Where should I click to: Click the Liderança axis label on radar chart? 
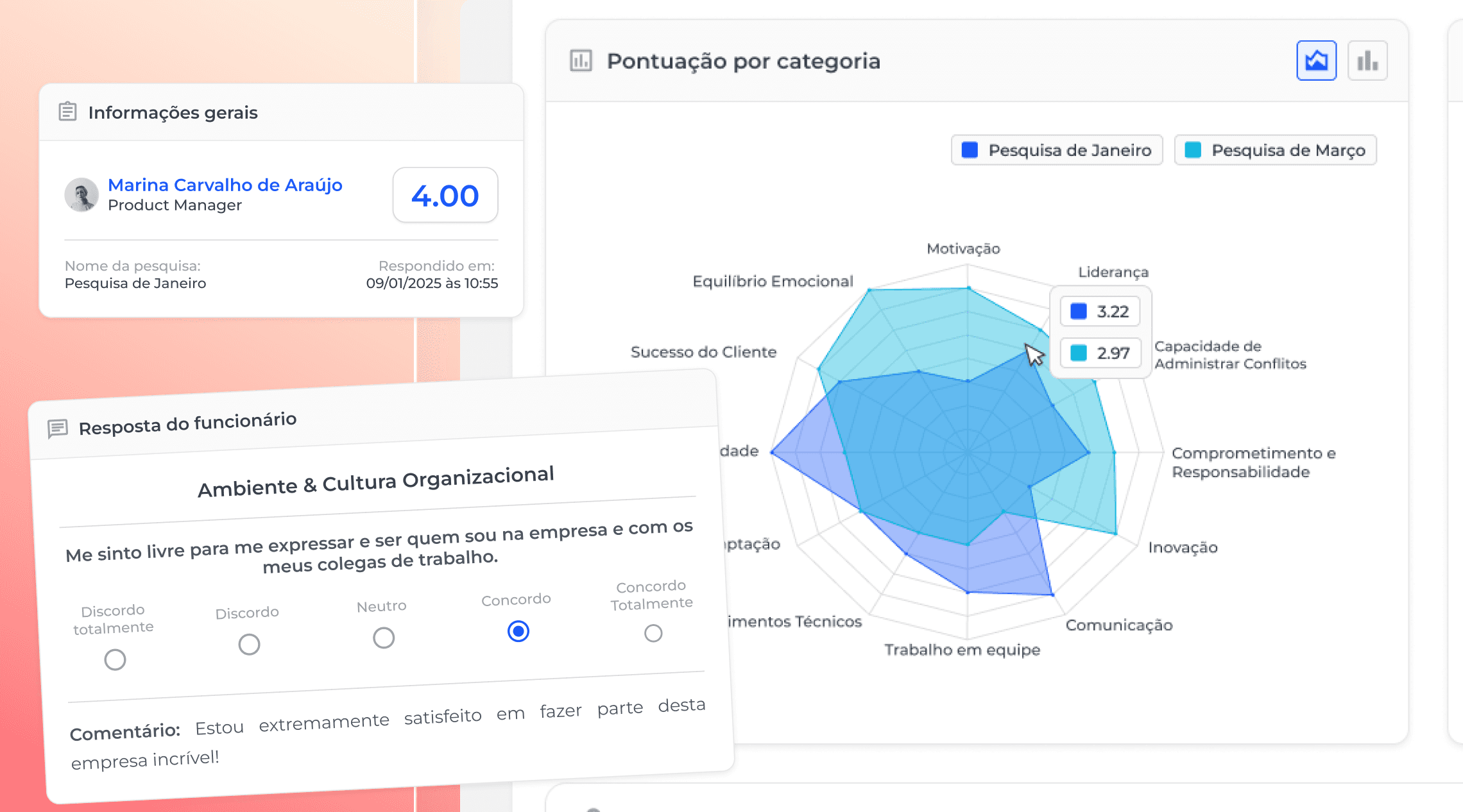coord(1113,272)
